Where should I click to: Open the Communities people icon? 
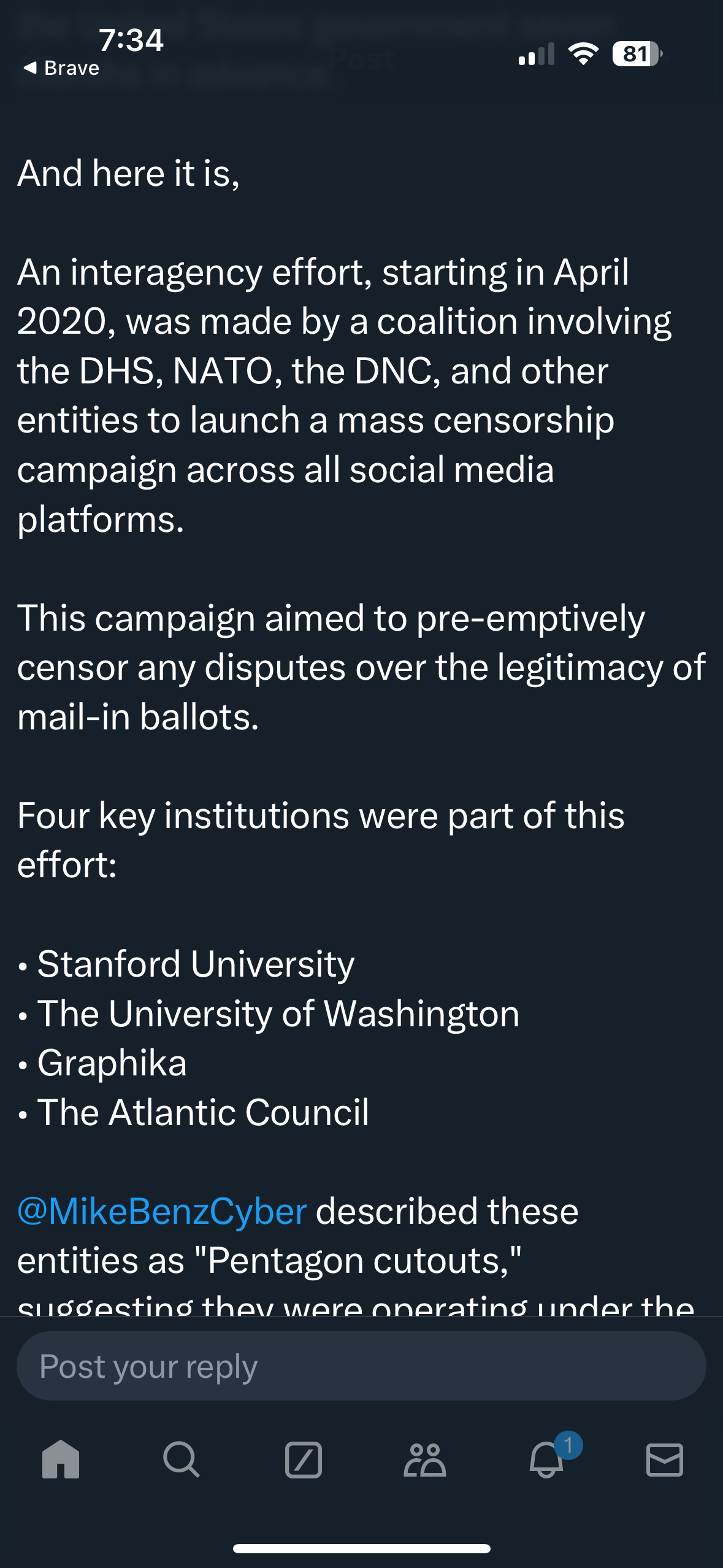[424, 1459]
